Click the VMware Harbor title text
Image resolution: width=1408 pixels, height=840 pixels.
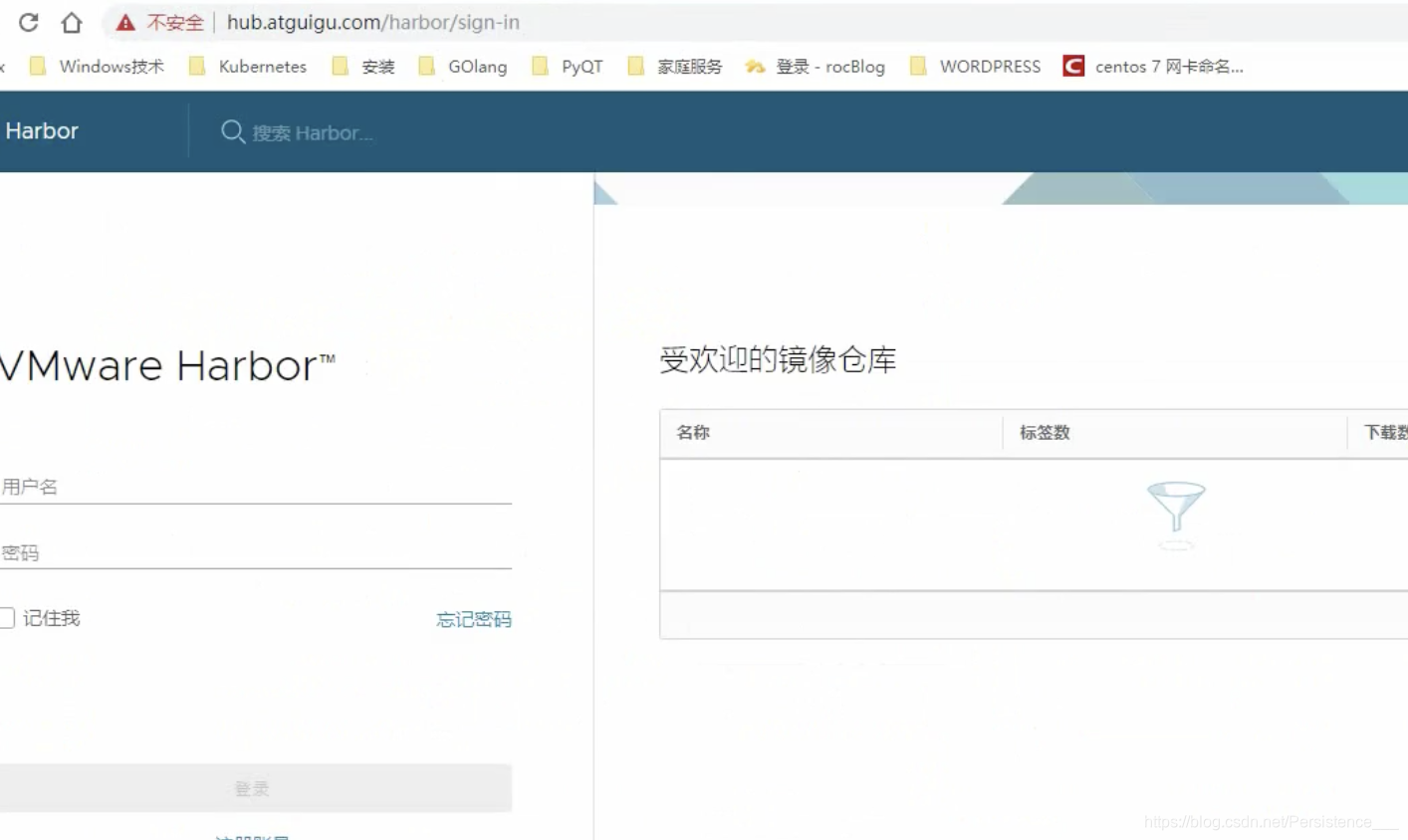(x=167, y=365)
